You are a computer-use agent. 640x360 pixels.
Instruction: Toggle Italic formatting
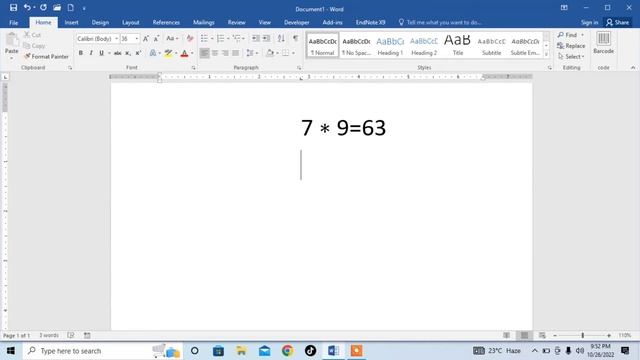[x=91, y=53]
